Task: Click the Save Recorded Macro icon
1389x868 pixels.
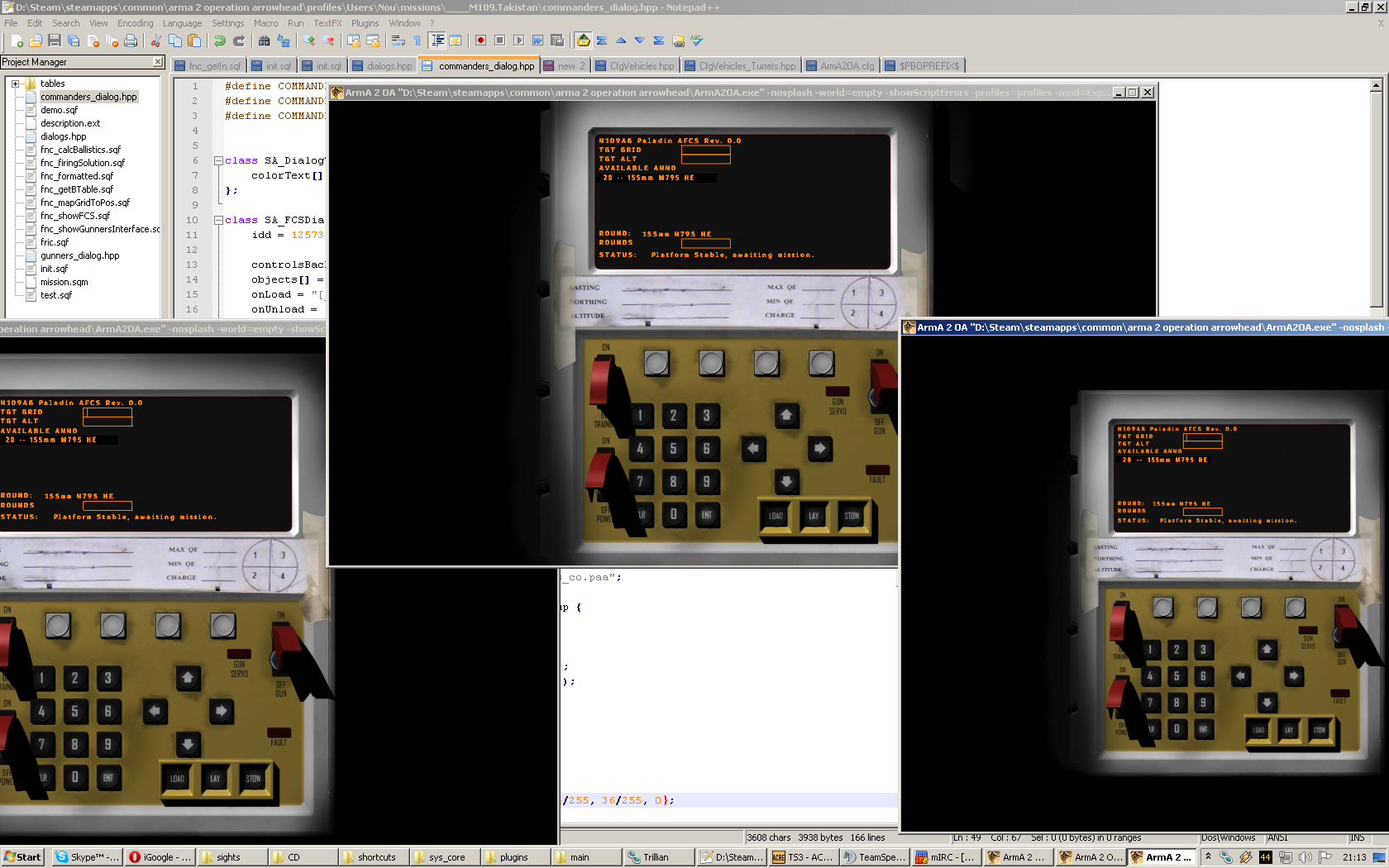Action: (556, 41)
